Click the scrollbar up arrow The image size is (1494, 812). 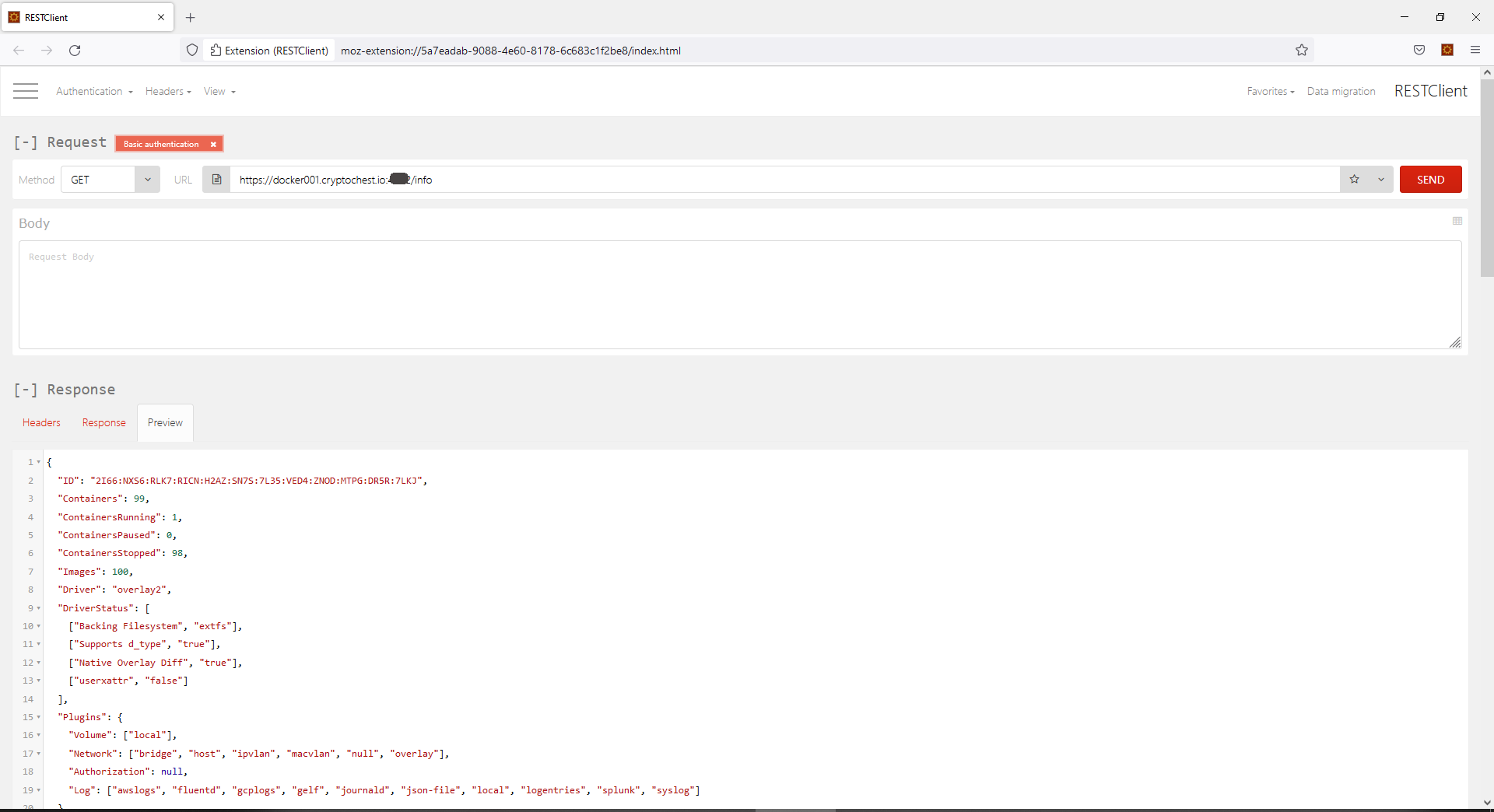pyautogui.click(x=1487, y=72)
